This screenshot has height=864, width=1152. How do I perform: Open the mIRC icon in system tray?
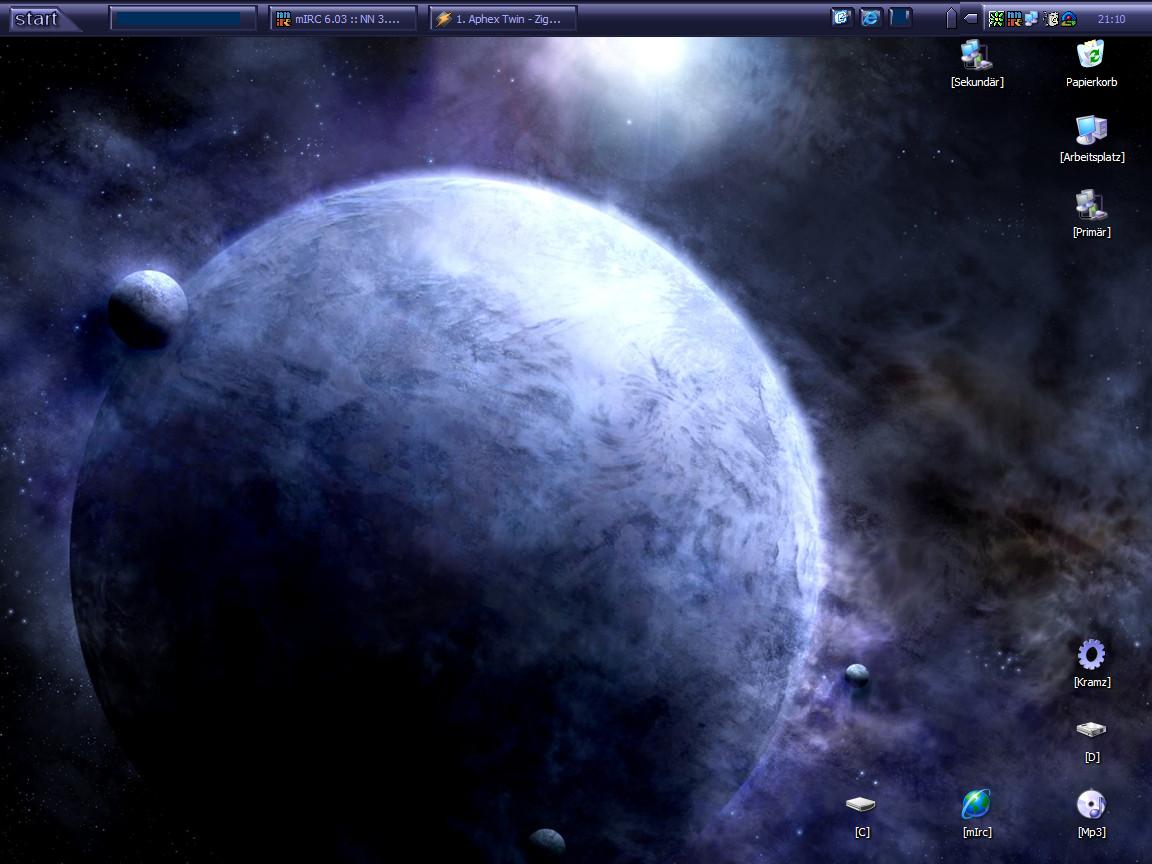point(1013,18)
